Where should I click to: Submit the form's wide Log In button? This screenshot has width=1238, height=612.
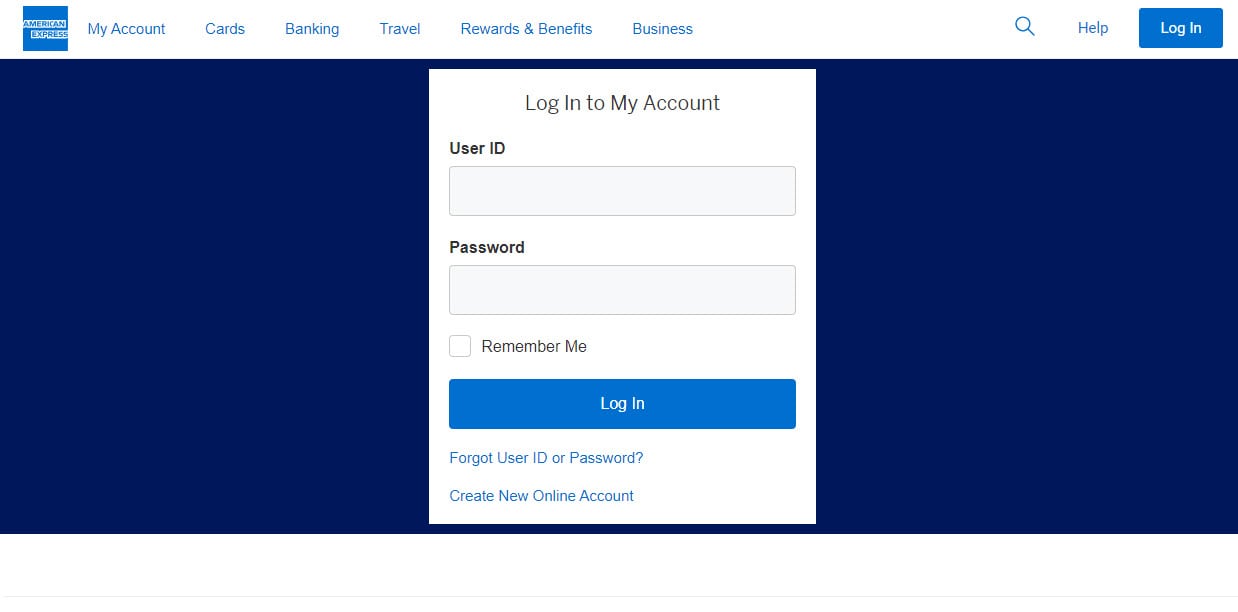[622, 404]
